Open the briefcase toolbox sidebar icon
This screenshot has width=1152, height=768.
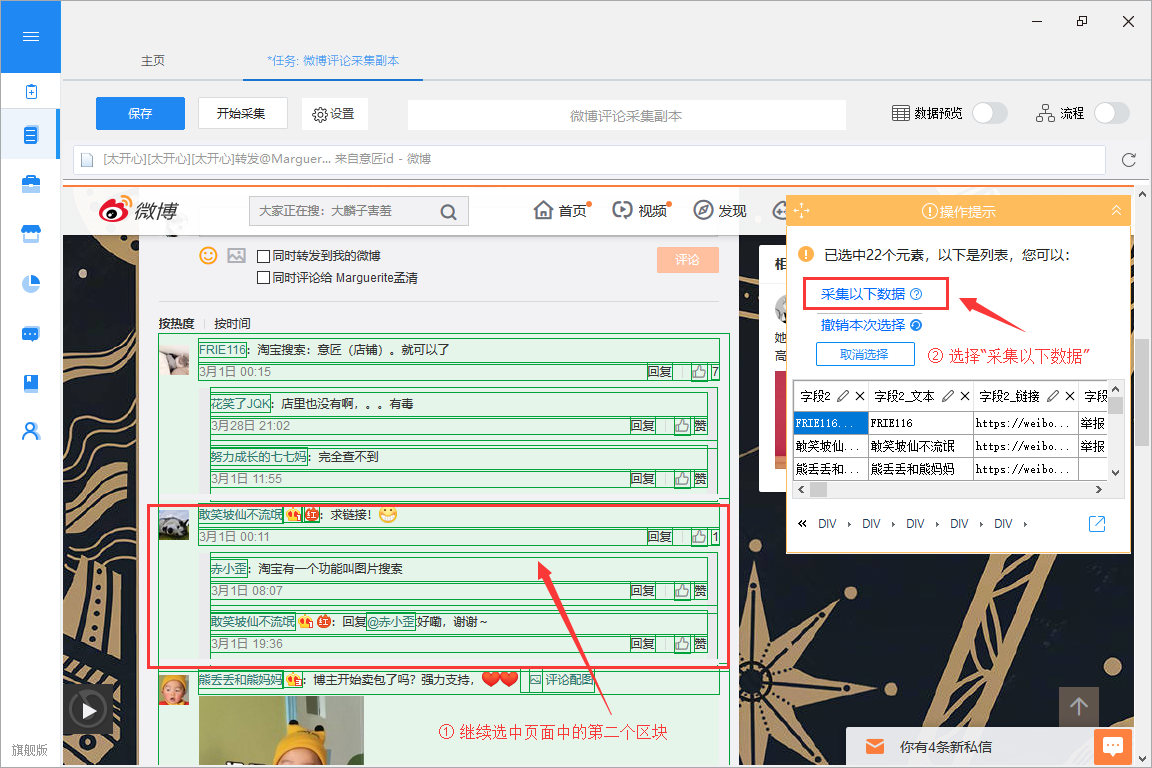click(x=31, y=184)
